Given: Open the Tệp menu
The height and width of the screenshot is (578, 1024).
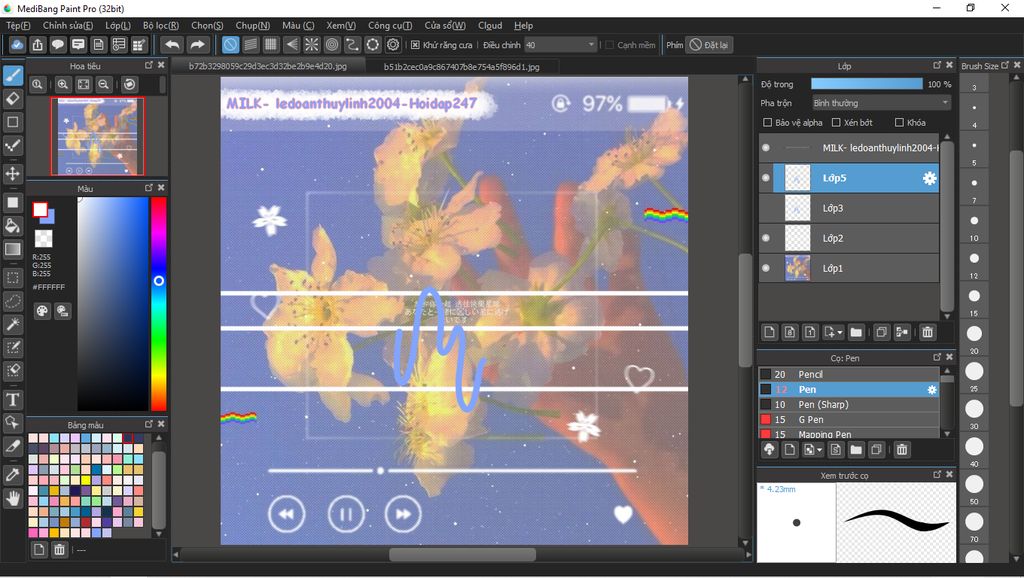Looking at the screenshot, I should 18,25.
